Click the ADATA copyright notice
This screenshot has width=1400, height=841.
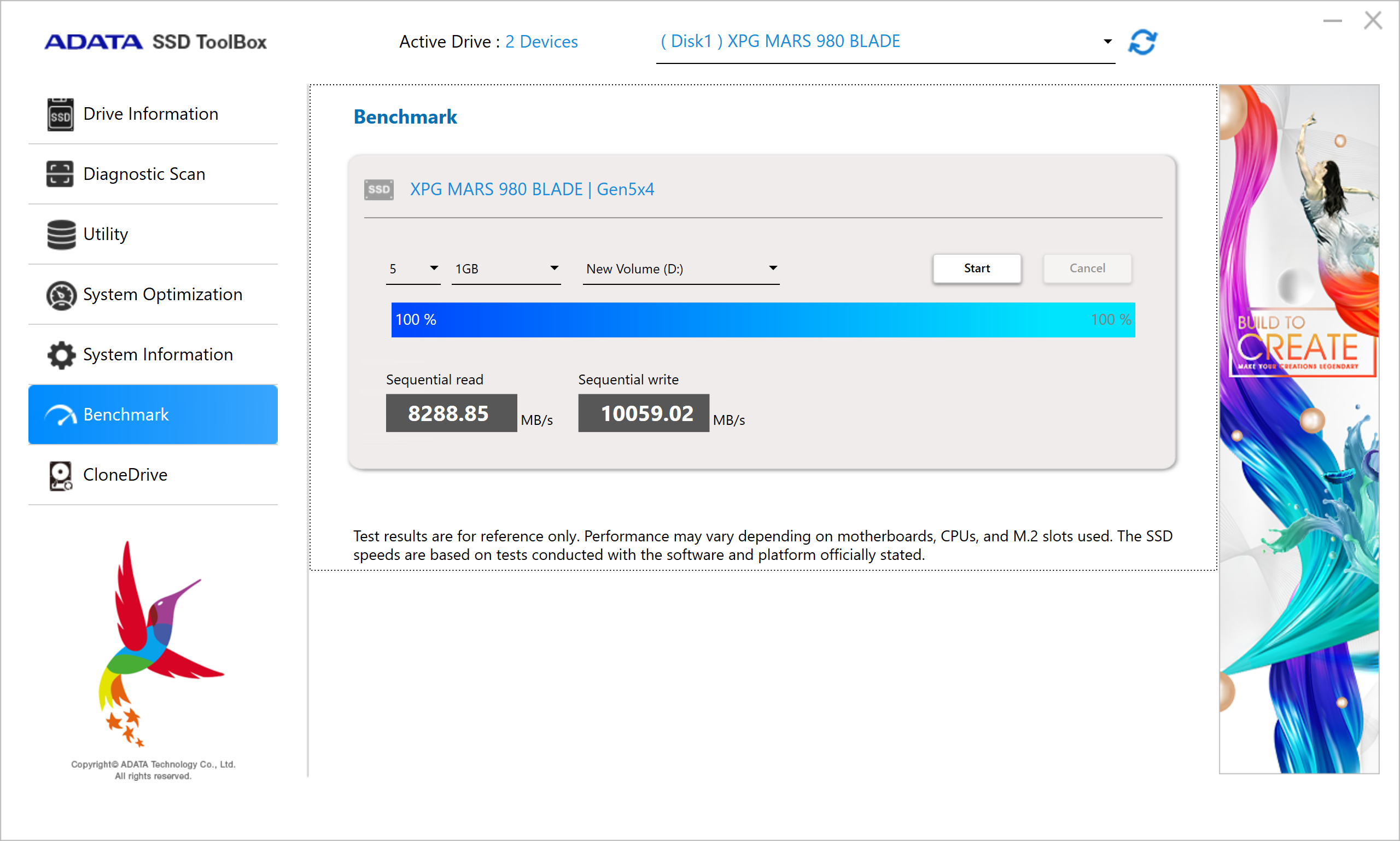(x=153, y=770)
